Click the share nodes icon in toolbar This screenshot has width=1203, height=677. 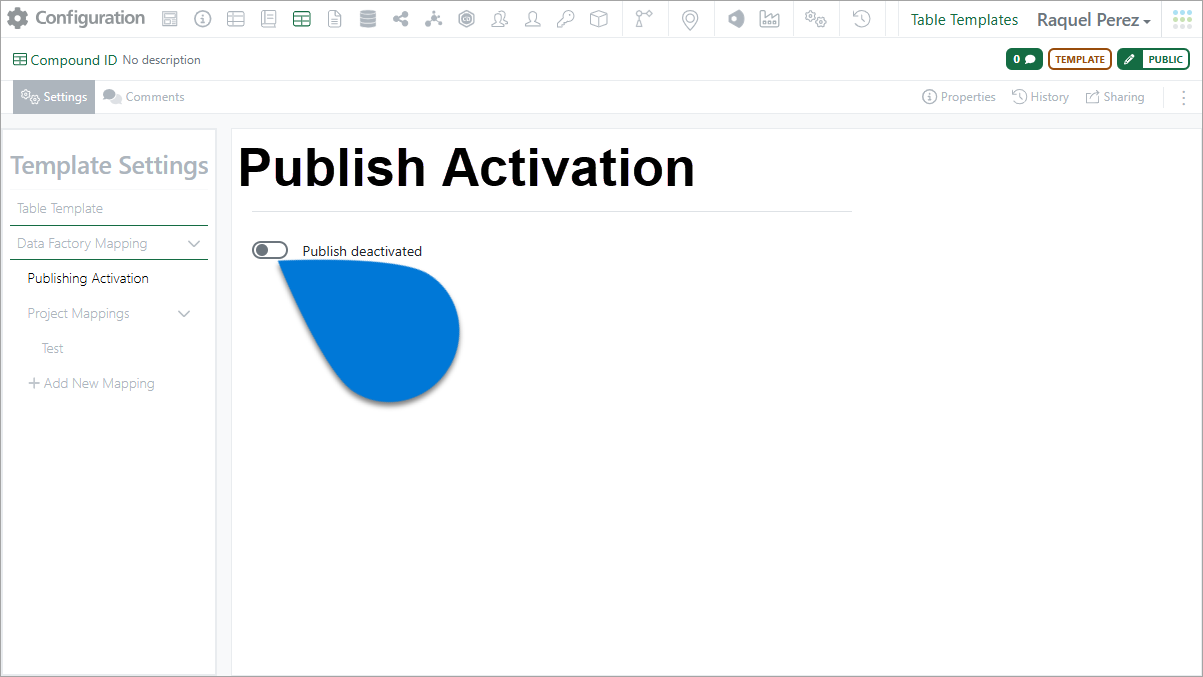[401, 19]
